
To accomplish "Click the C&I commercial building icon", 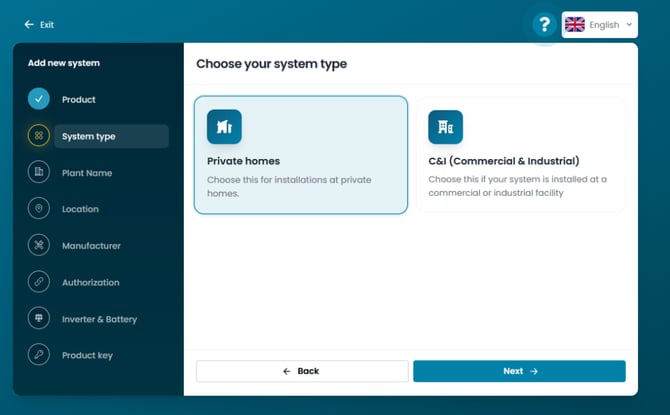I will [x=445, y=127].
